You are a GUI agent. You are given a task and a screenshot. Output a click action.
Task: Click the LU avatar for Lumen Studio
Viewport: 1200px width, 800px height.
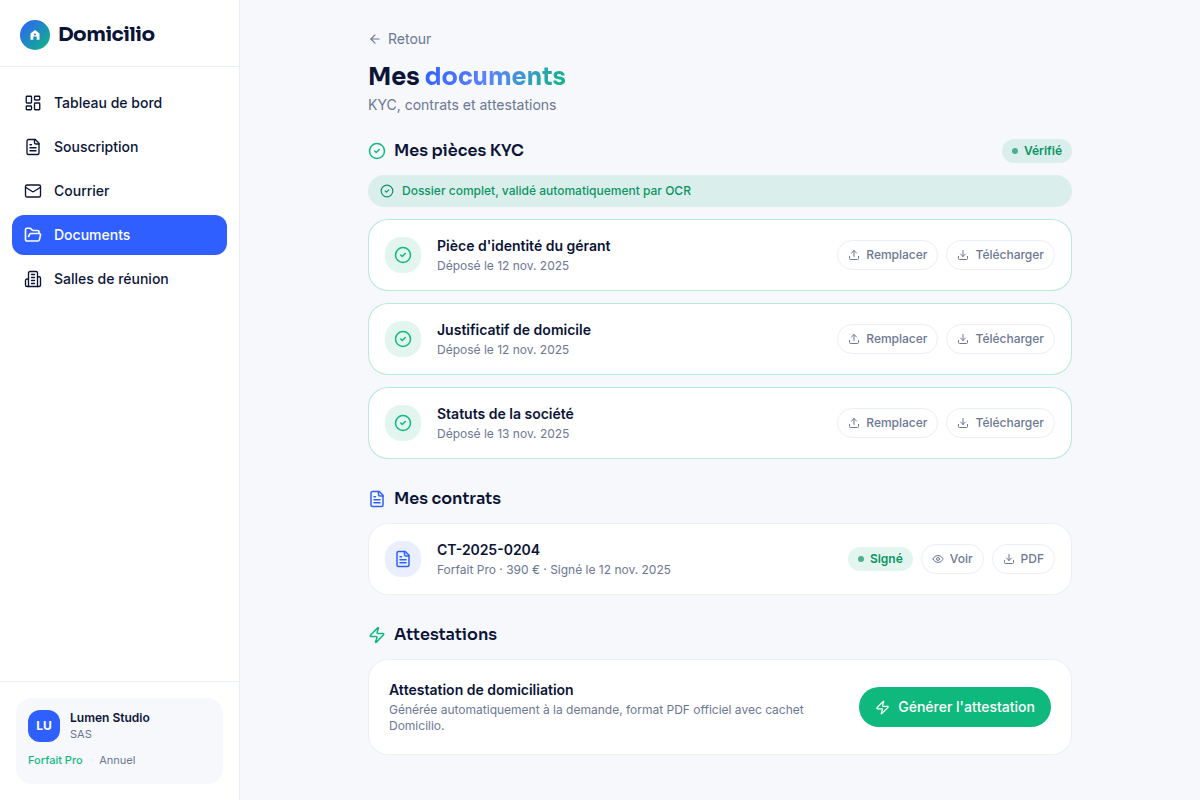[x=44, y=726]
